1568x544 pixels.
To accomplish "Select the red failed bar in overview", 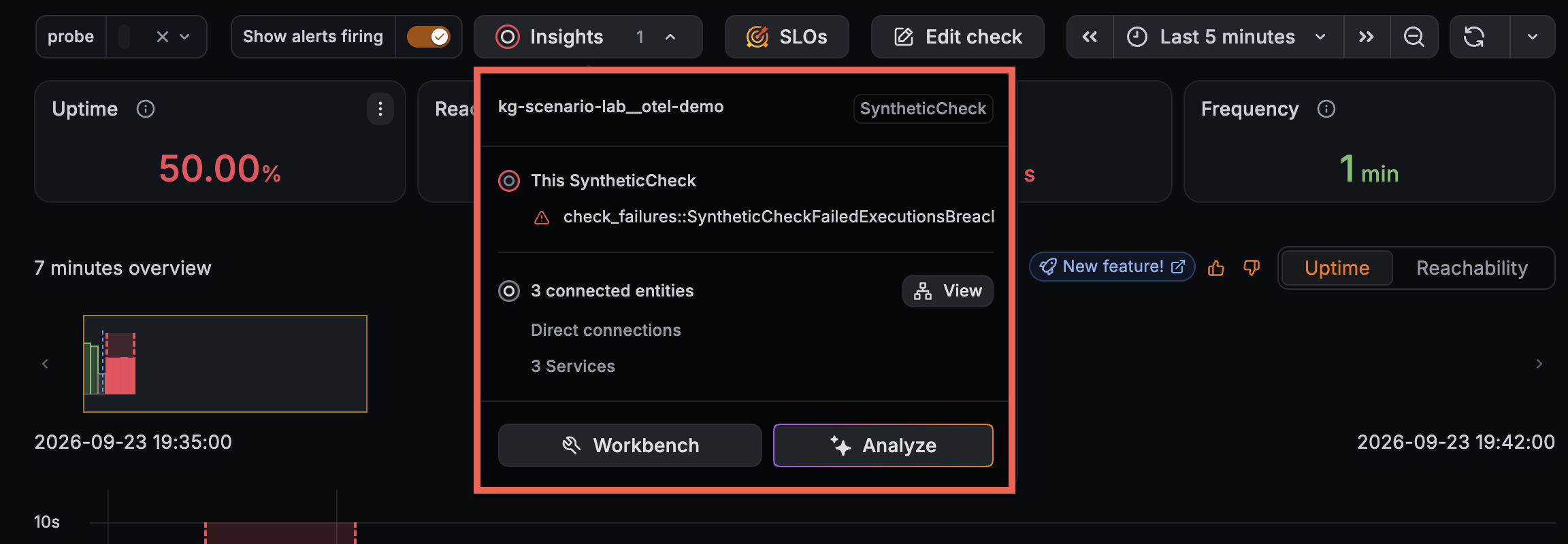I will coord(120,375).
